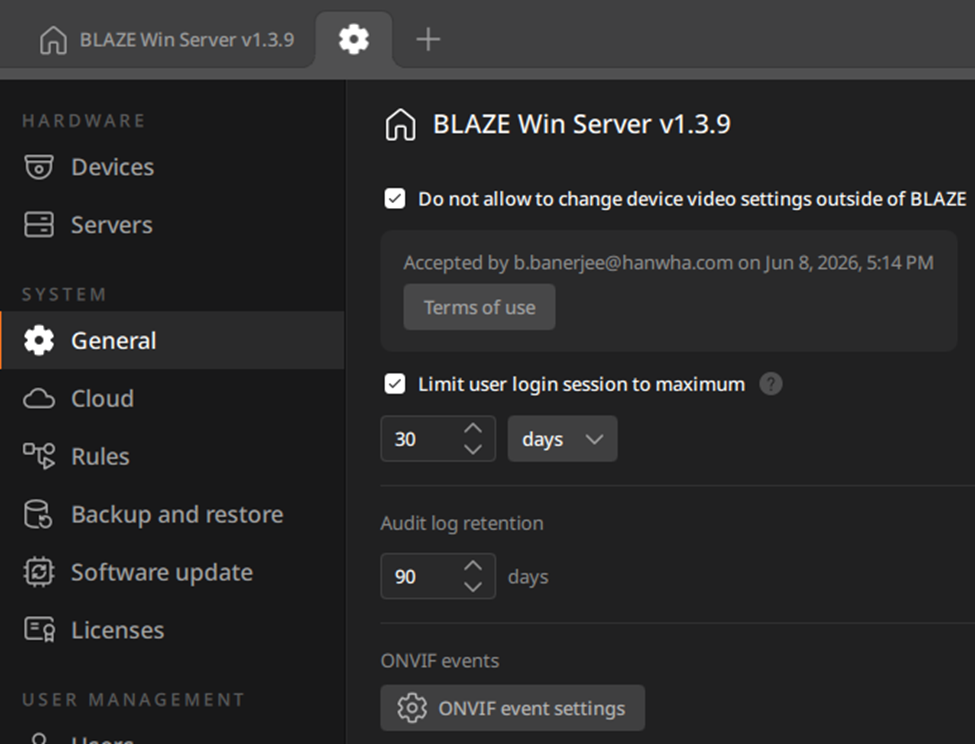Toggle Limit user login session checkbox

(x=395, y=384)
